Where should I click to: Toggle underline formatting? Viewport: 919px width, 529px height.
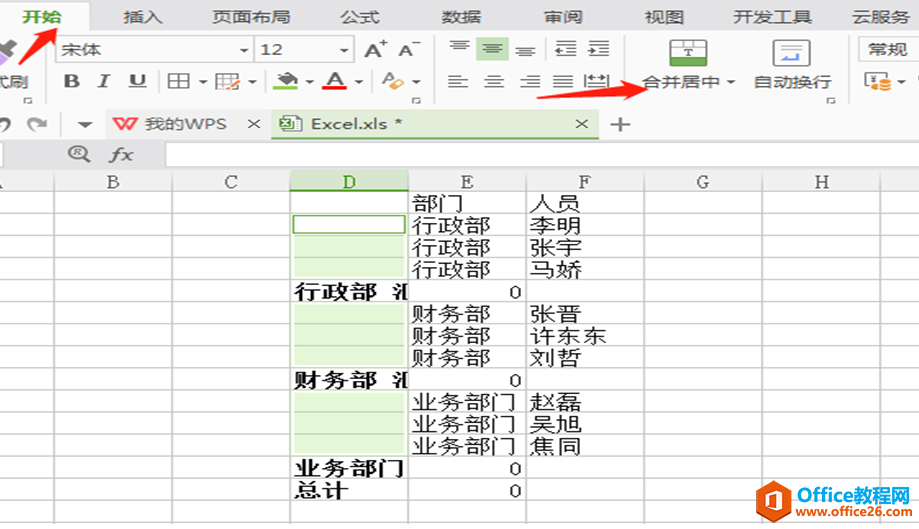coord(137,81)
